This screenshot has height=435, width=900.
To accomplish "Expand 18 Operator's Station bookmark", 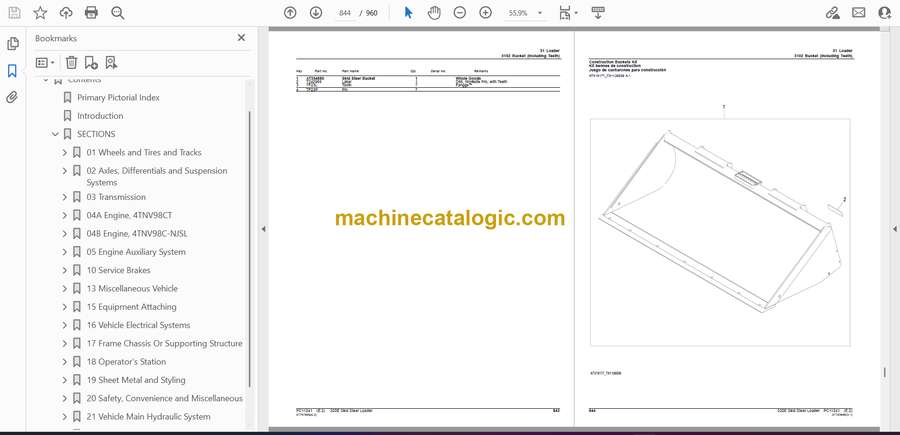I will click(64, 362).
